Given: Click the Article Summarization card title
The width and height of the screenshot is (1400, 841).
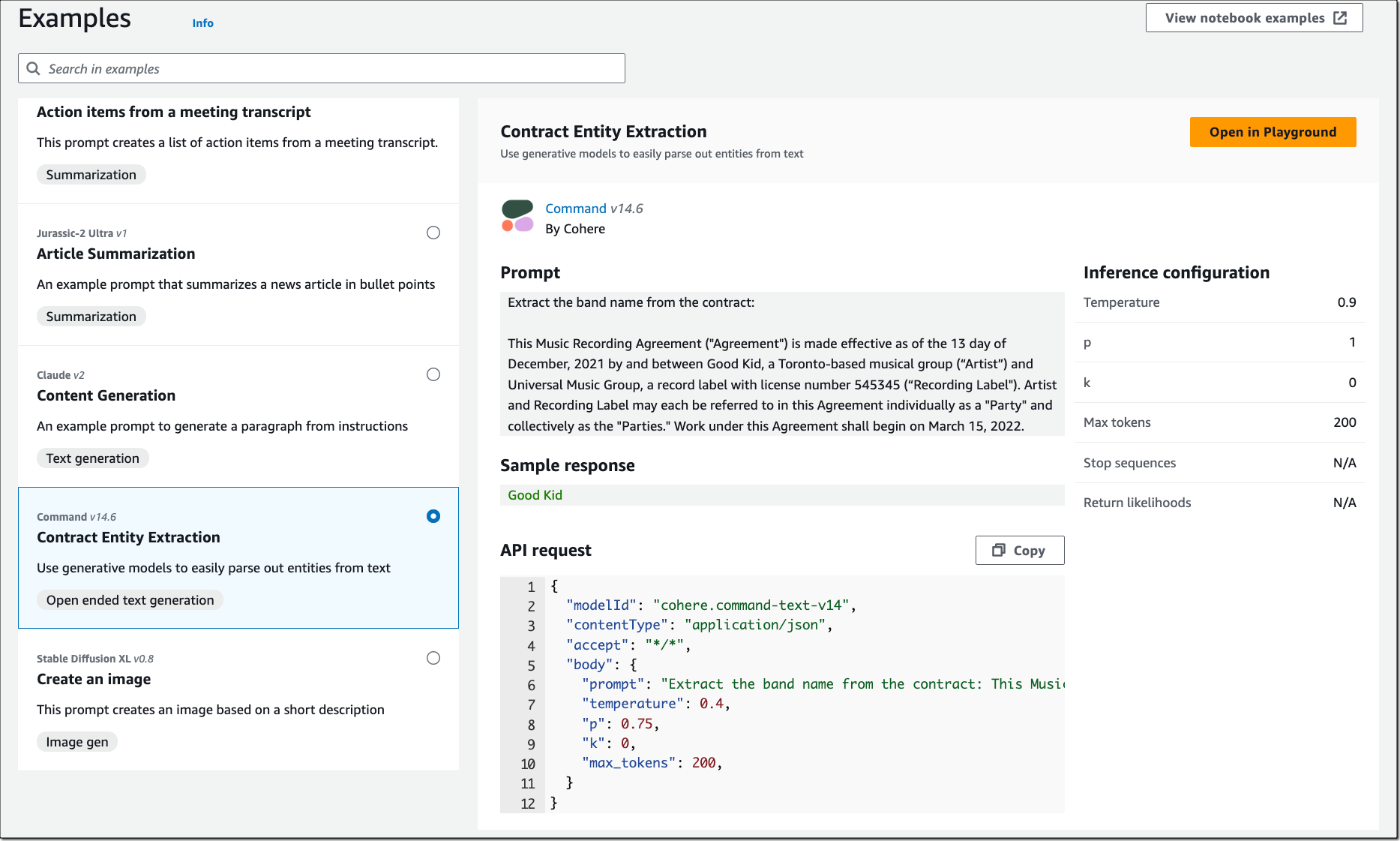Looking at the screenshot, I should coord(116,254).
